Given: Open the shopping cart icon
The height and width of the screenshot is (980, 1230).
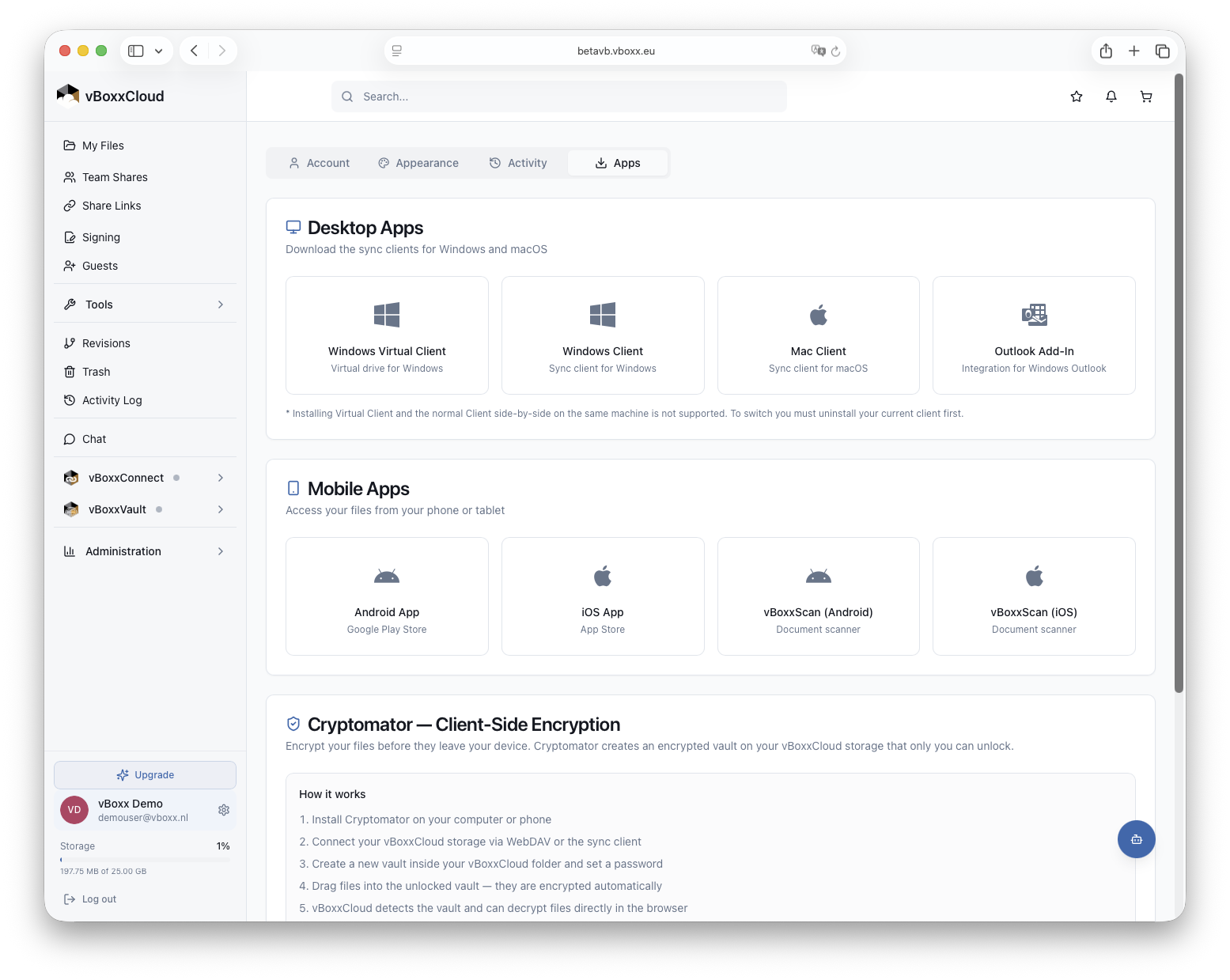Looking at the screenshot, I should 1146,96.
